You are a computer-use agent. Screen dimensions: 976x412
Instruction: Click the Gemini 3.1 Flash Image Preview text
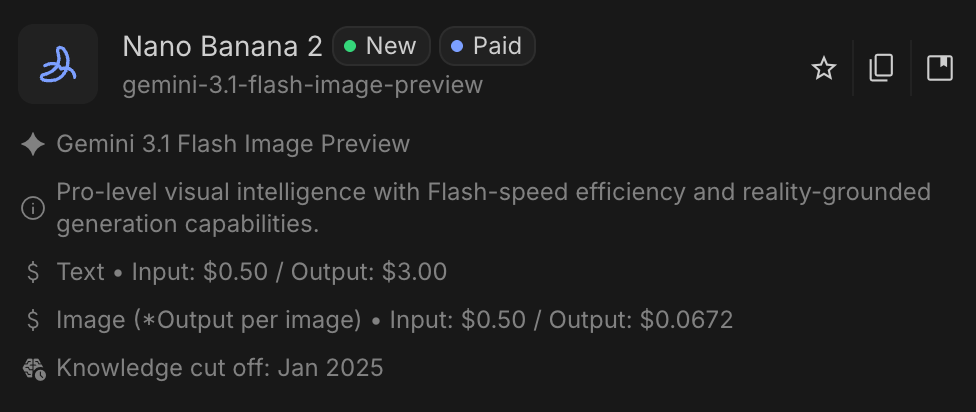[x=233, y=144]
